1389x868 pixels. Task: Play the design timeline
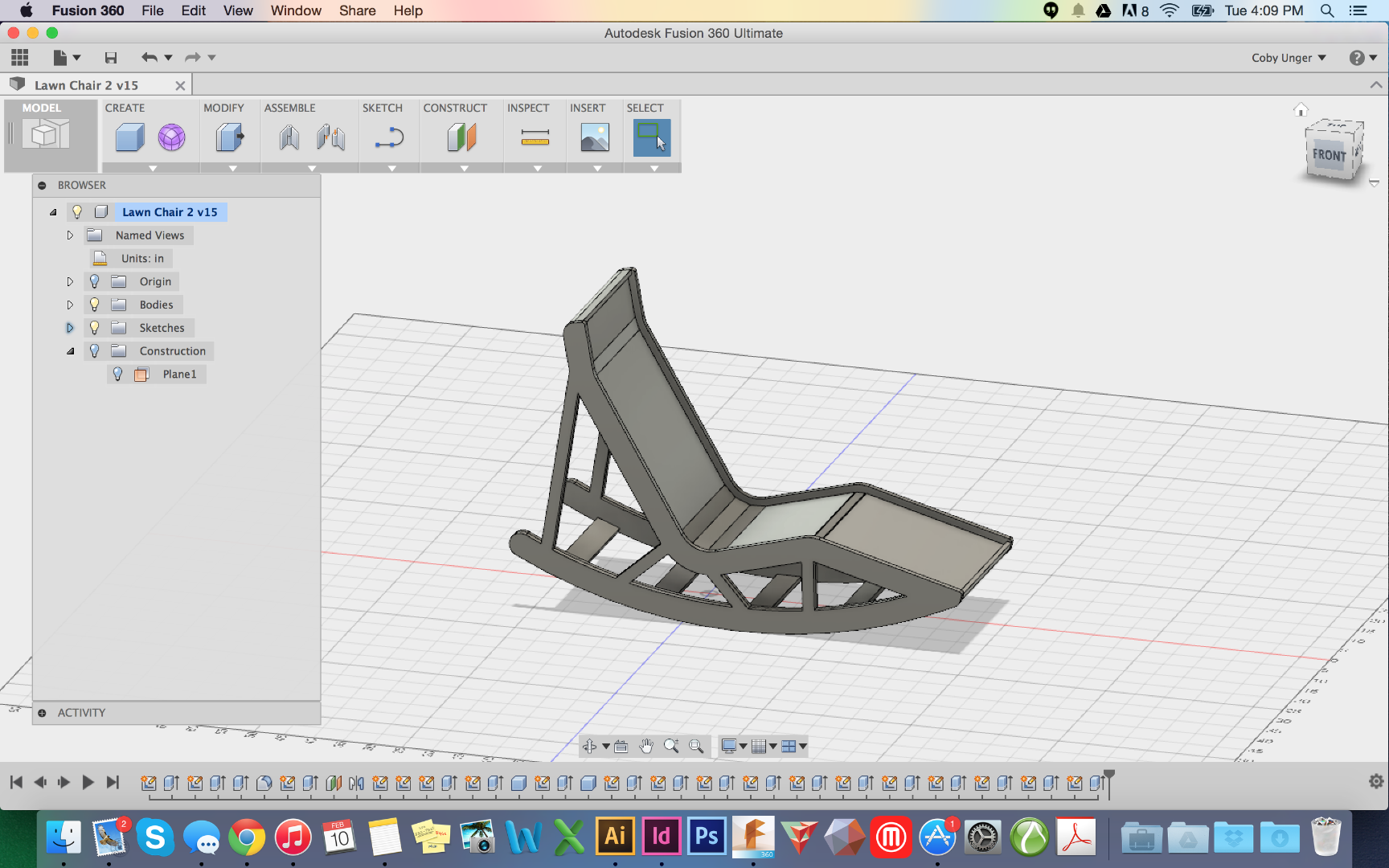pyautogui.click(x=88, y=782)
